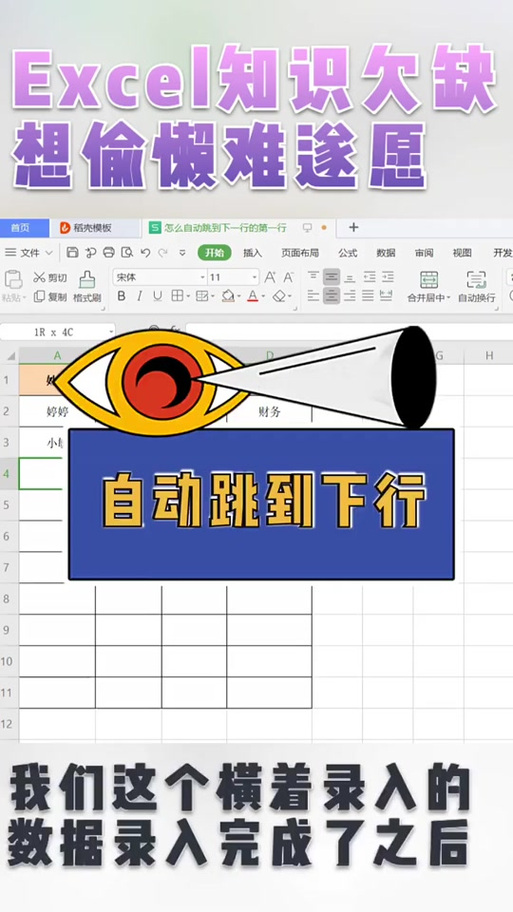Click the clear format eraser icon
Image resolution: width=513 pixels, height=912 pixels.
(279, 296)
